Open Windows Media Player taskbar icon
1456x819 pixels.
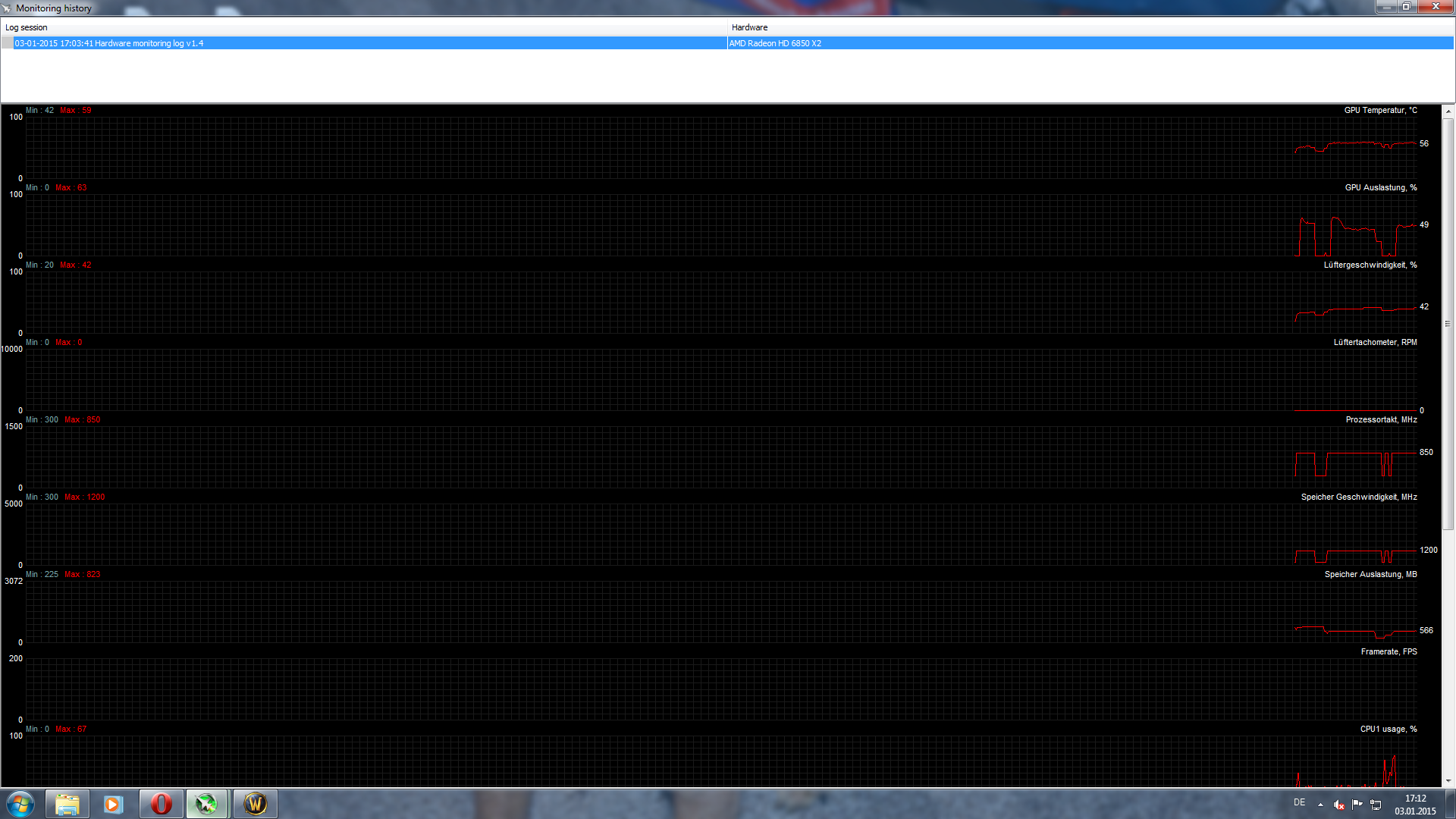114,804
